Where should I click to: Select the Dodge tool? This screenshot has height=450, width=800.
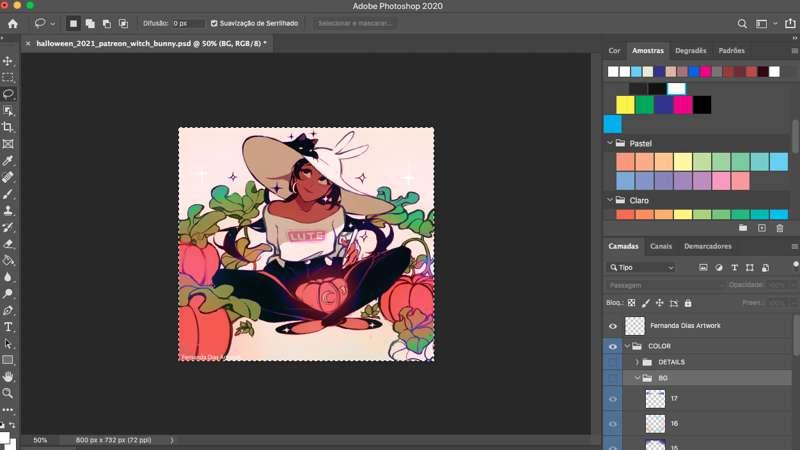(8, 293)
